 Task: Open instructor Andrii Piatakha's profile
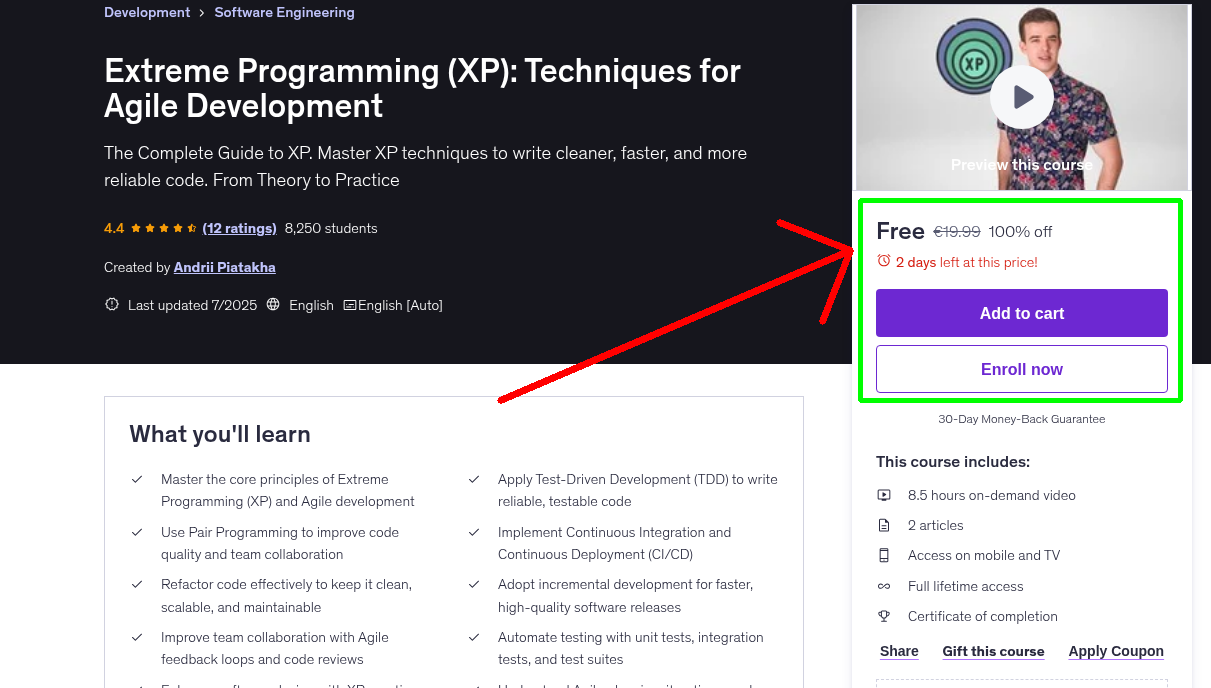[223, 267]
